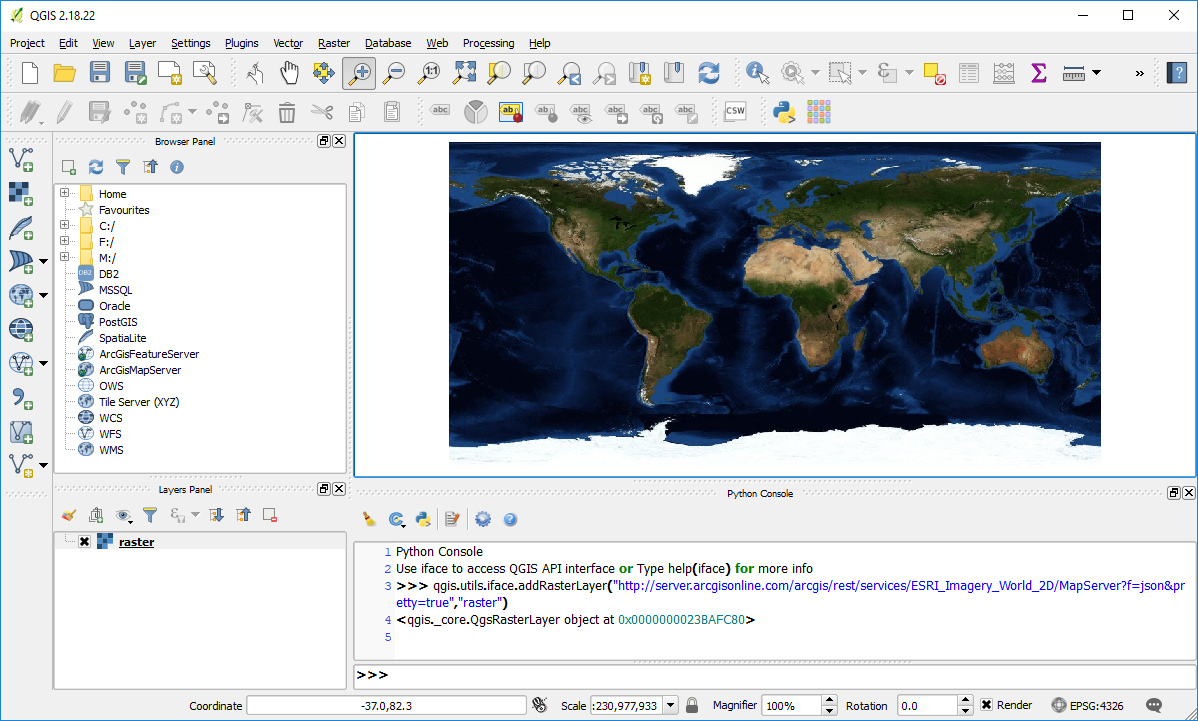Click the Refresh map icon
This screenshot has width=1198, height=721.
click(x=709, y=72)
